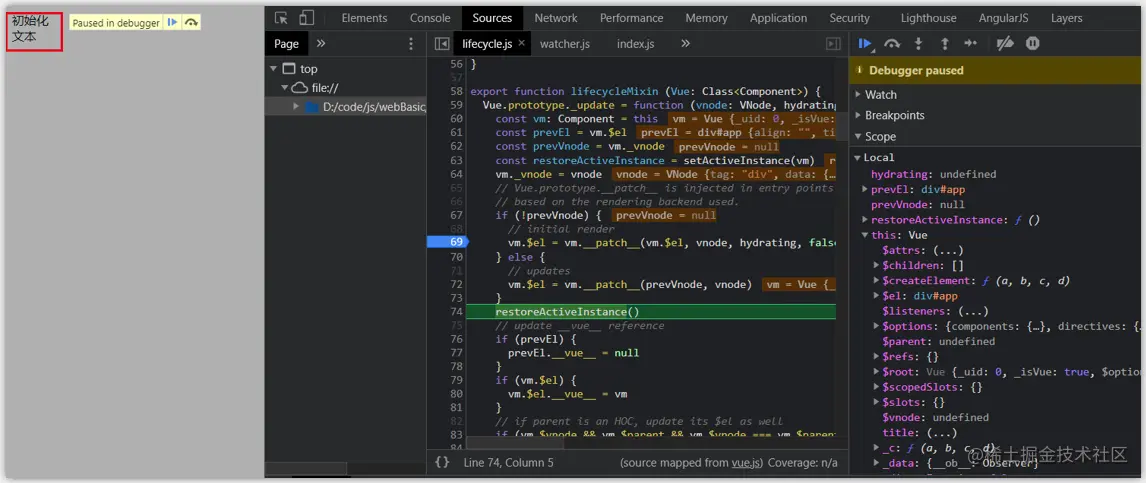This screenshot has width=1146, height=483.
Task: Resume from the Paused in debugger overlay
Action: tap(172, 23)
